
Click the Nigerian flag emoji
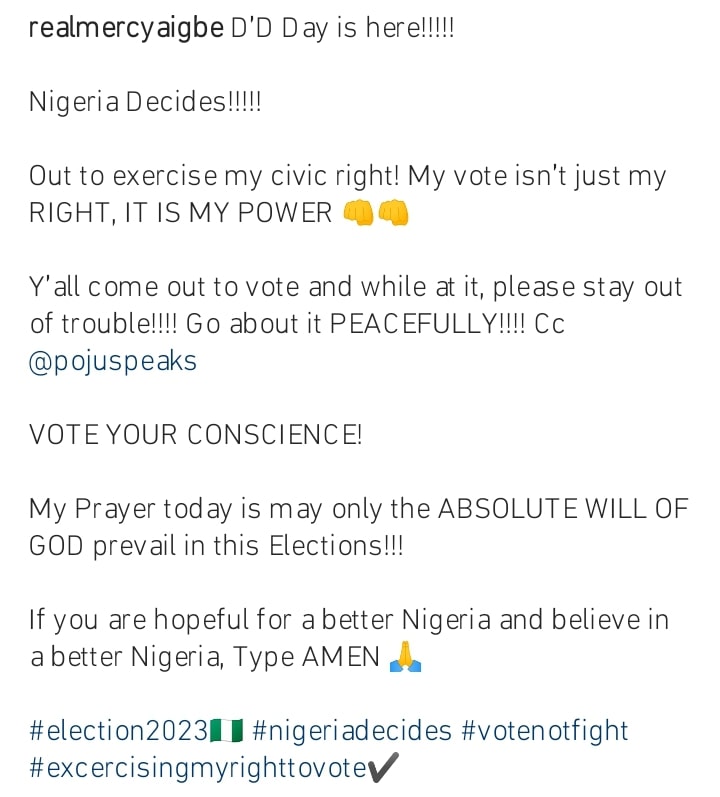227,731
